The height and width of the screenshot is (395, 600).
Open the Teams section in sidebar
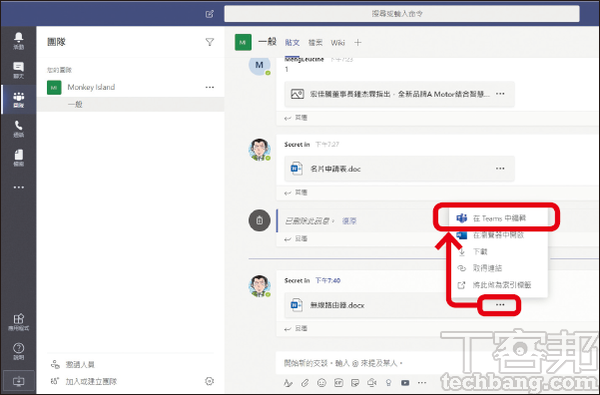point(18,100)
